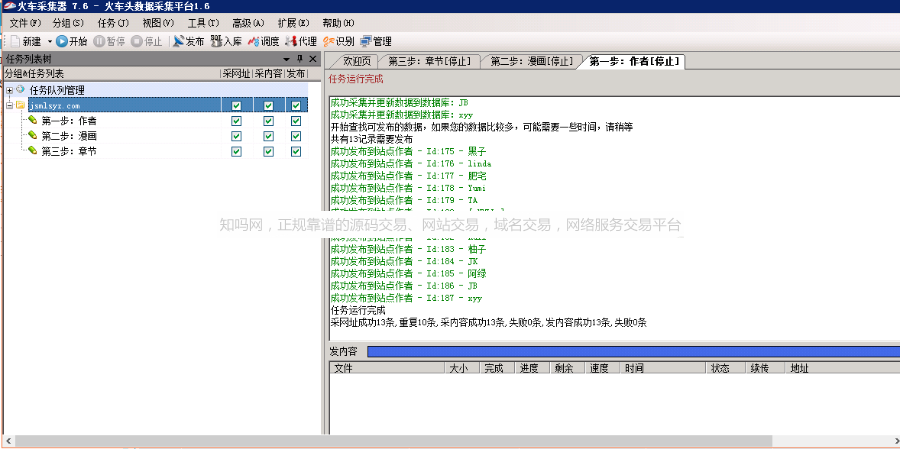Pin the 任务列表树 panel

coord(300,59)
